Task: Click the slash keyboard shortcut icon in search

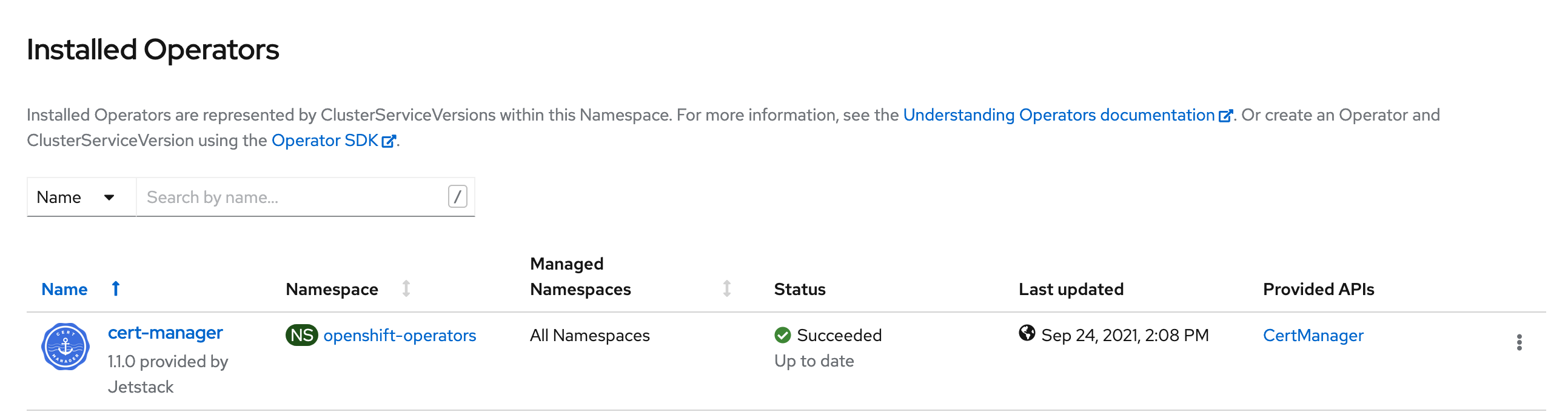Action: pyautogui.click(x=457, y=196)
